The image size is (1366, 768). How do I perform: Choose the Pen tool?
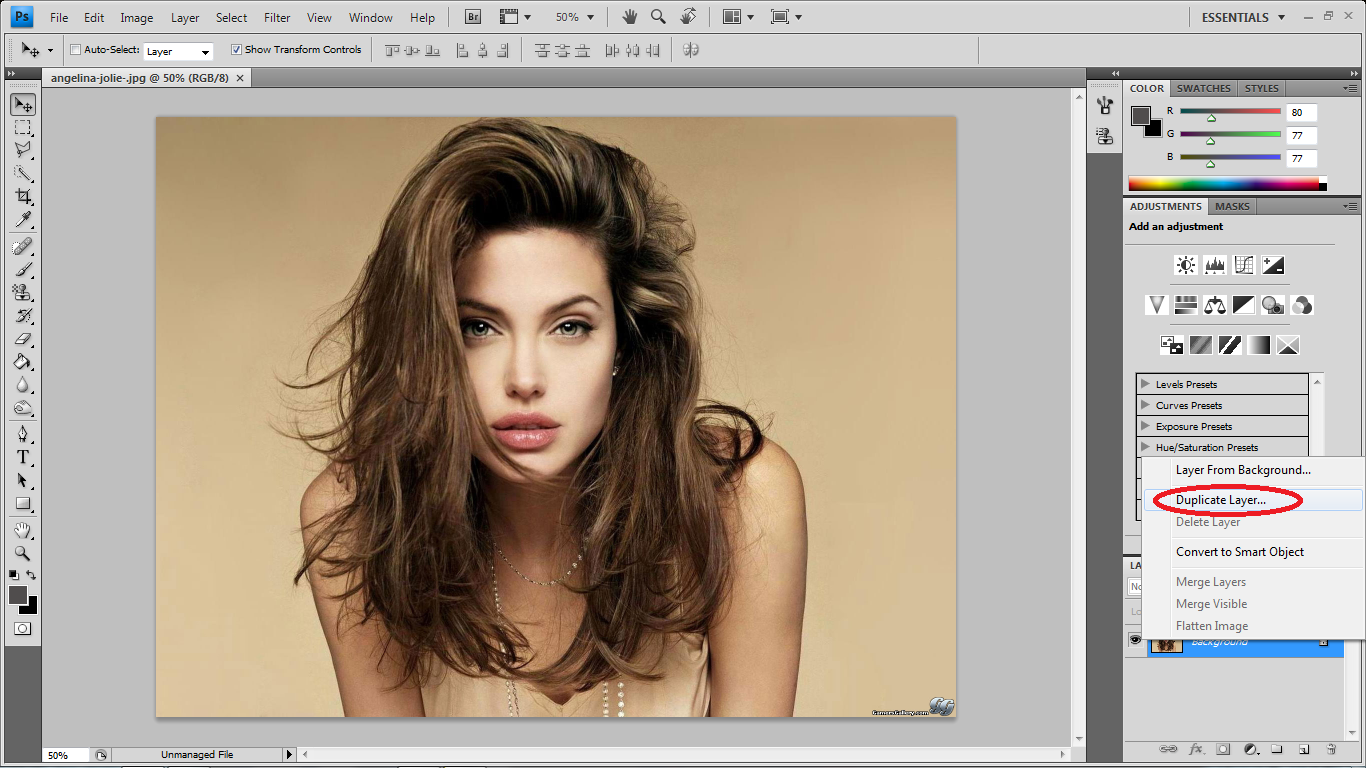click(23, 434)
